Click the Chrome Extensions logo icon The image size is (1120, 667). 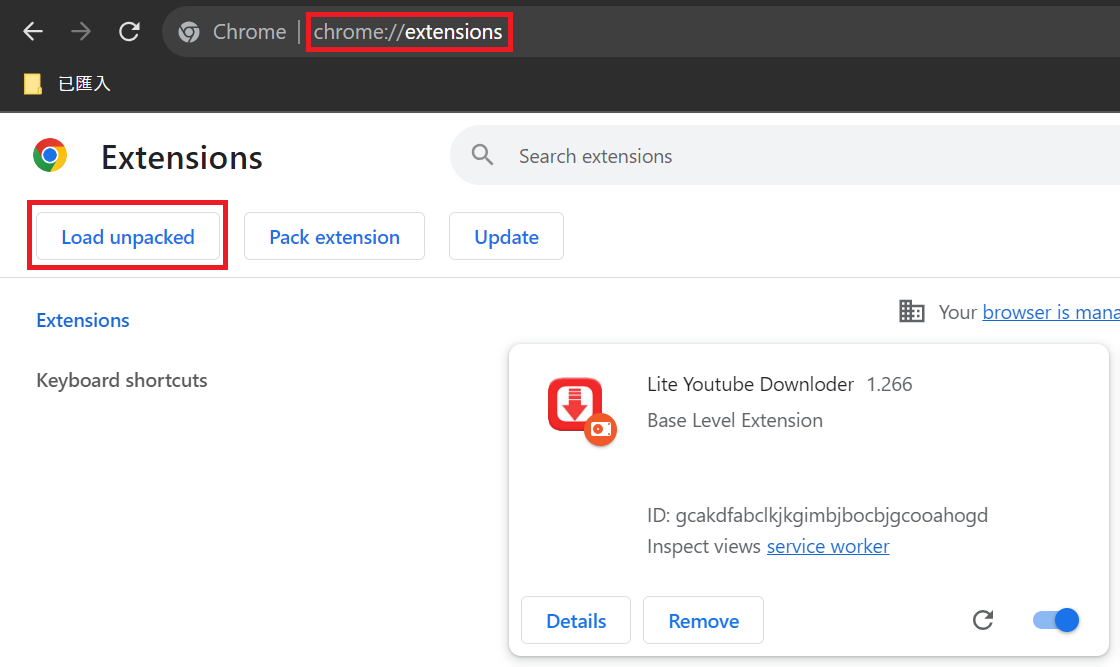(x=50, y=156)
